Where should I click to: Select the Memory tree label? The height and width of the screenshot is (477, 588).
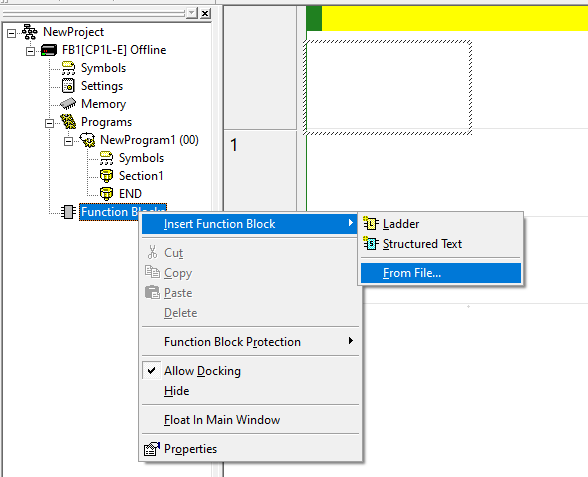104,104
